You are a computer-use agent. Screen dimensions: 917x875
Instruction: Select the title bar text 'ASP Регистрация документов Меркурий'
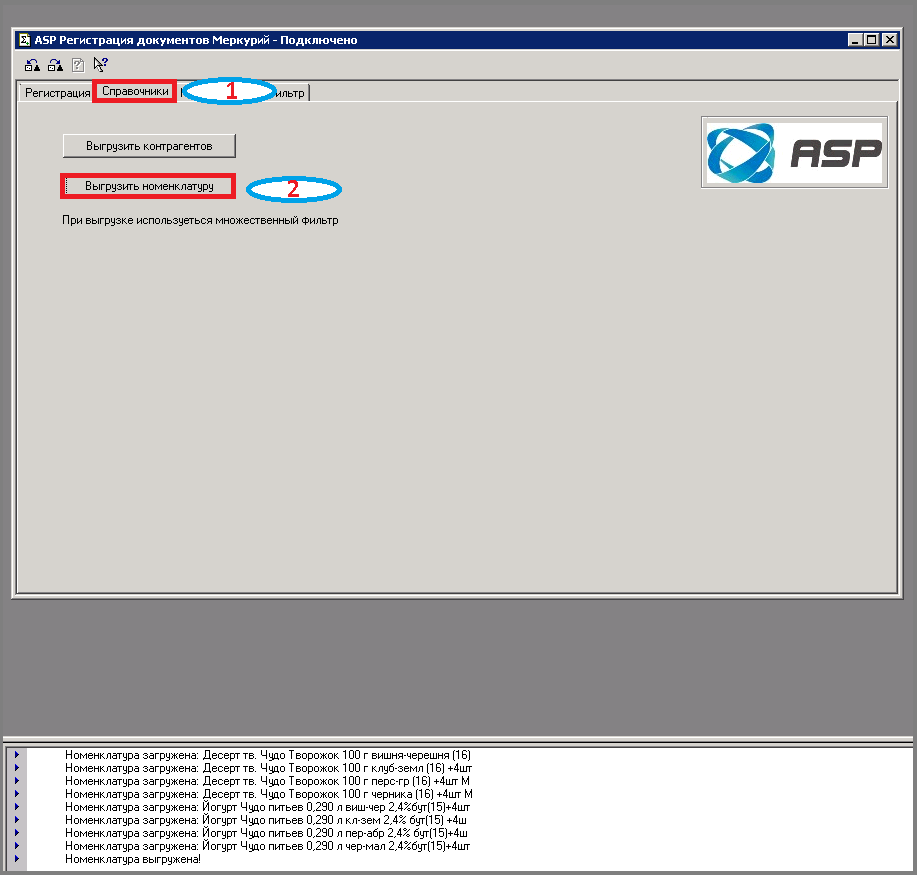(152, 40)
